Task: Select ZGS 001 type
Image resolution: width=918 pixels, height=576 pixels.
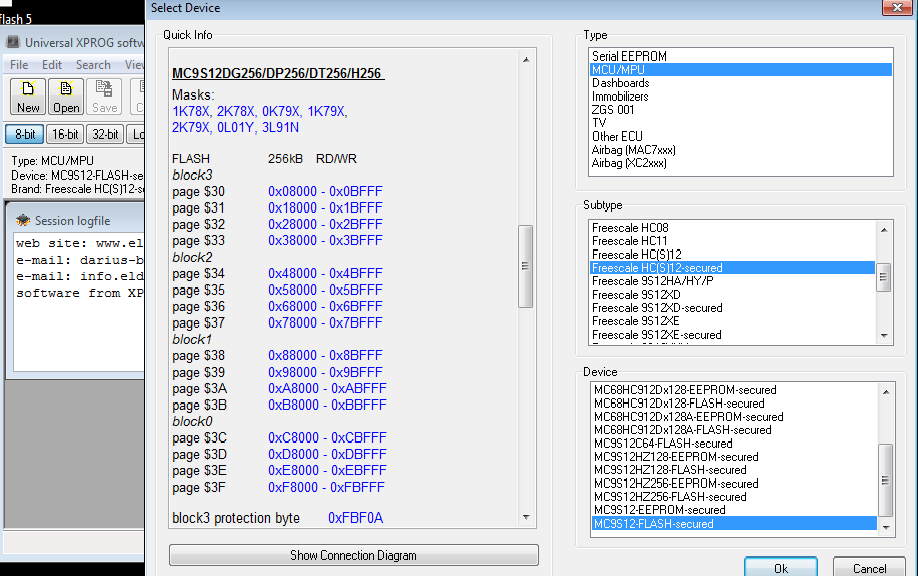Action: point(741,110)
